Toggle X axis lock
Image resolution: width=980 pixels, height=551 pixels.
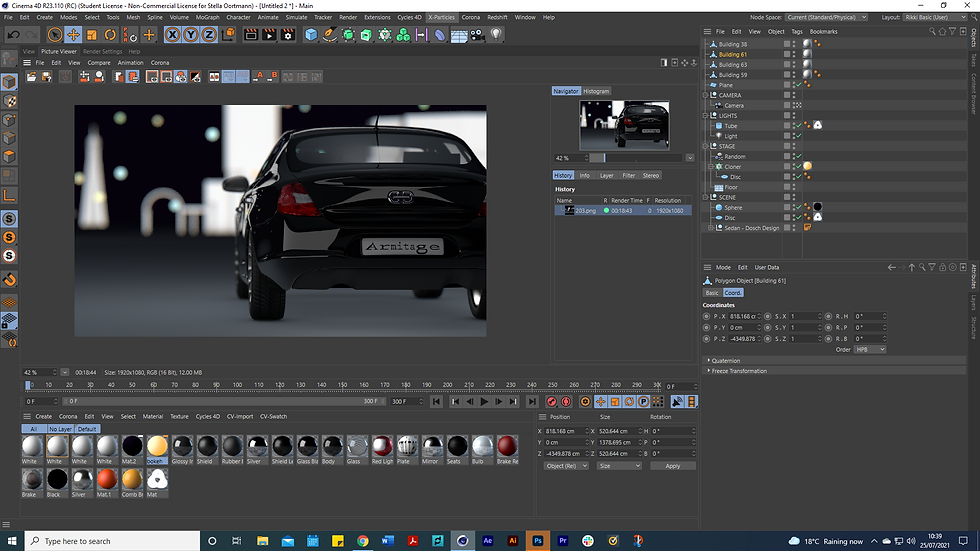coord(172,35)
